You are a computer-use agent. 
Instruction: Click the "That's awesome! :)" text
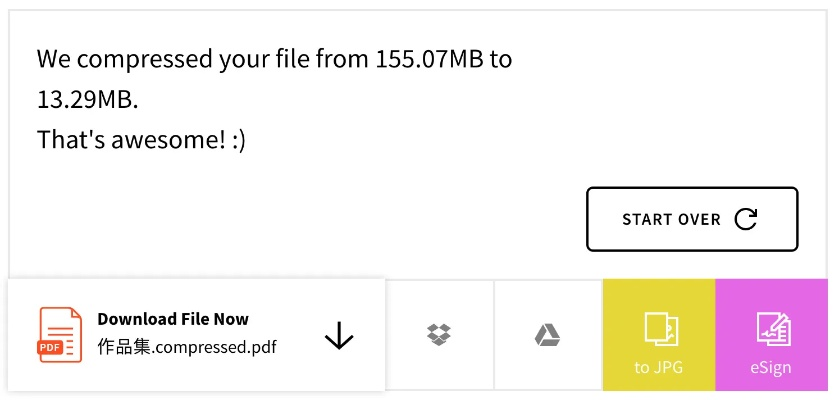(141, 140)
